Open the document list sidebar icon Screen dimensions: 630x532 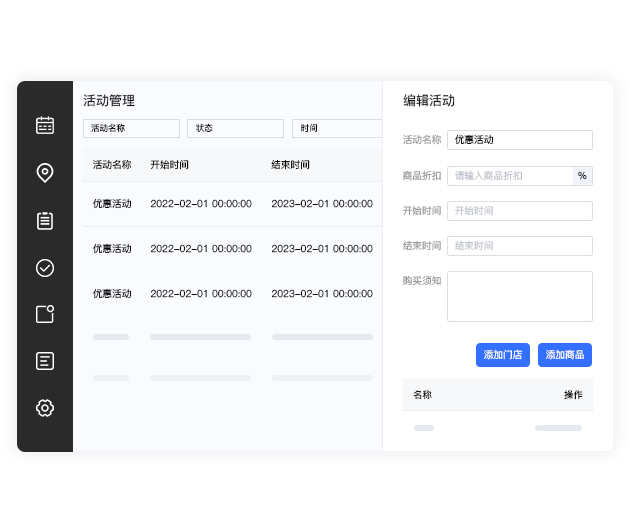click(x=45, y=361)
